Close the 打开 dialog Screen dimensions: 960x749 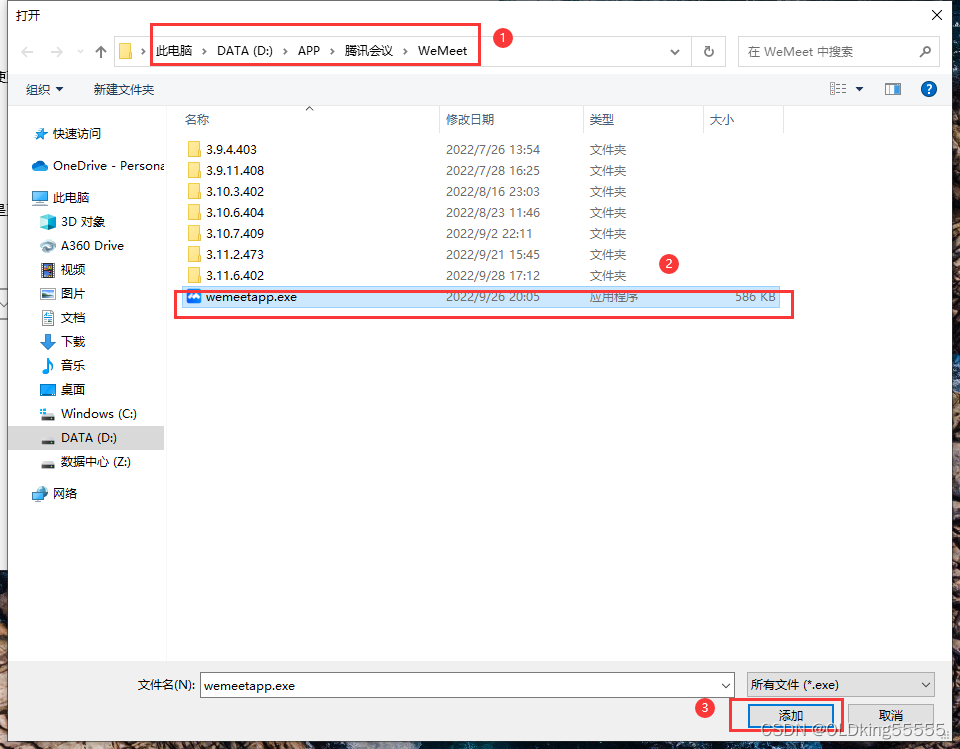pos(937,15)
